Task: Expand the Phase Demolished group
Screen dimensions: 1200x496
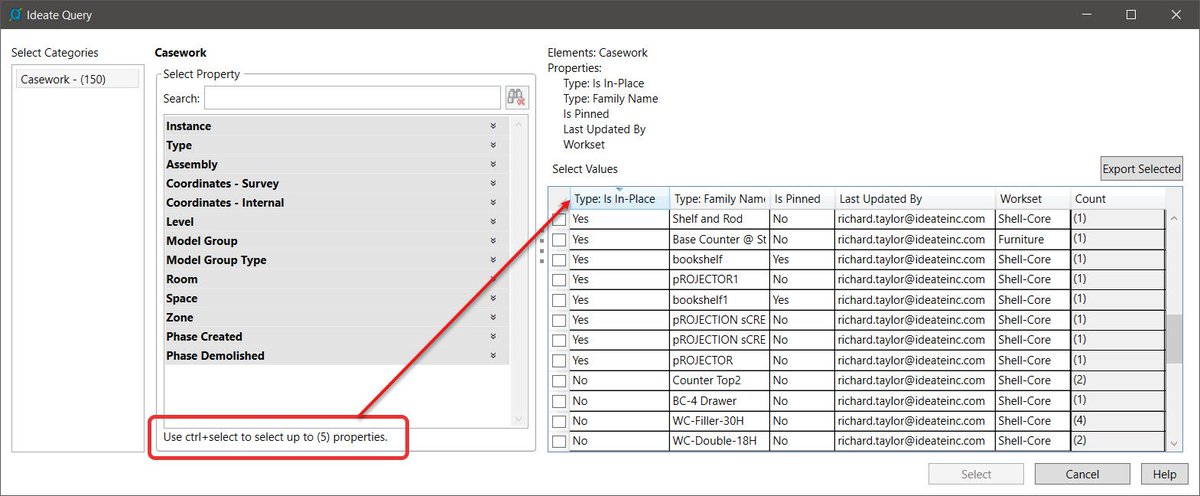Action: pos(493,355)
